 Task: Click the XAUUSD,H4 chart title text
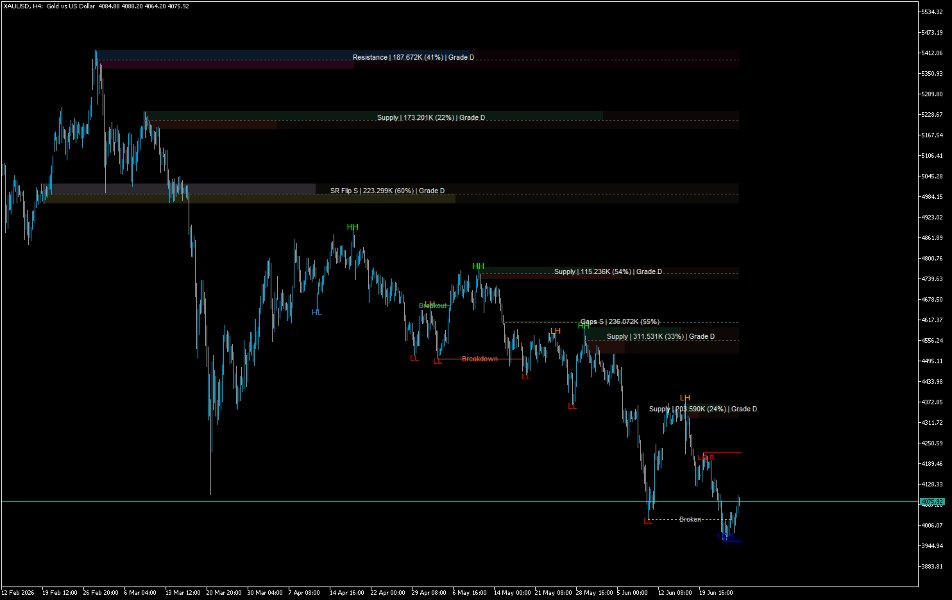coord(22,6)
